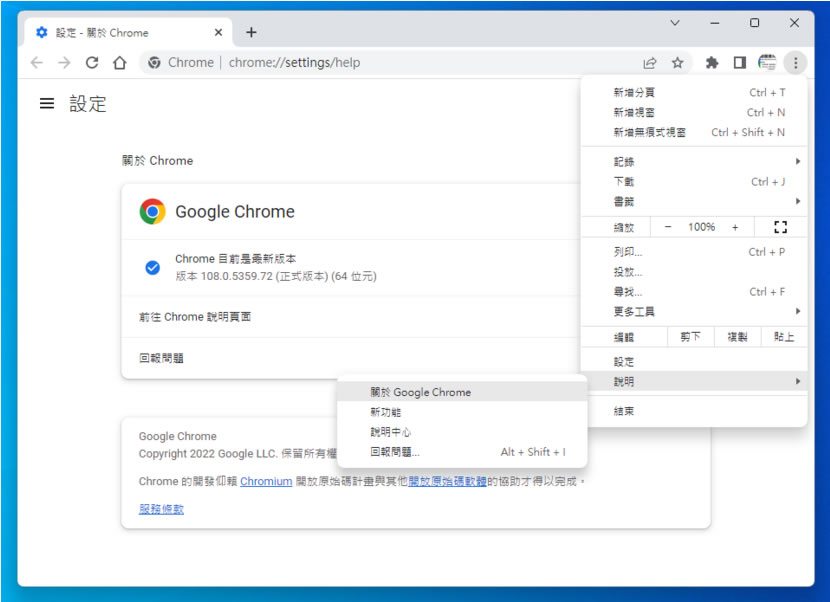
Task: Click 複製 in the edit row
Action: (737, 337)
